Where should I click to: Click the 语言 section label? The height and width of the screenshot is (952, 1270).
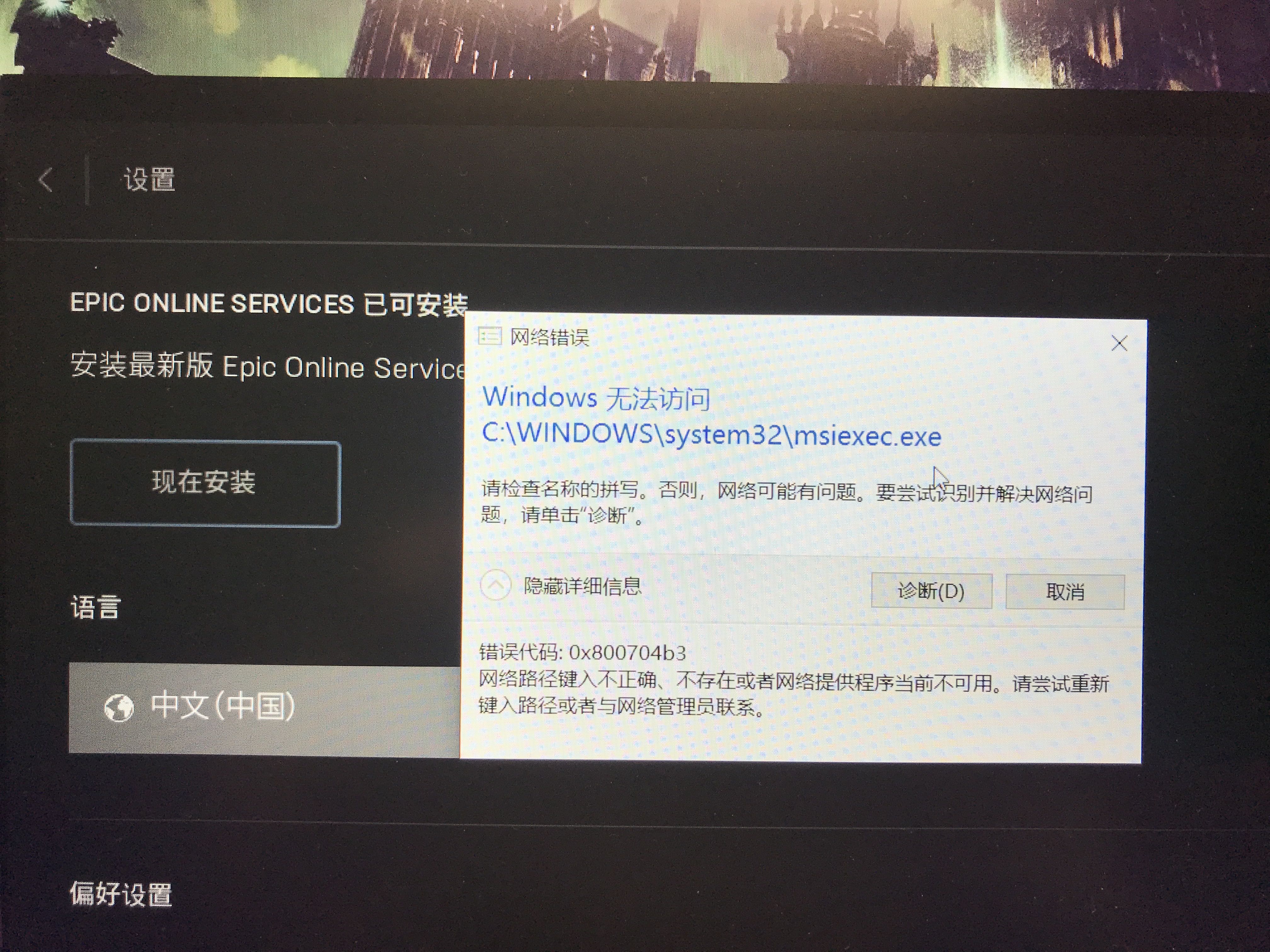click(x=95, y=607)
